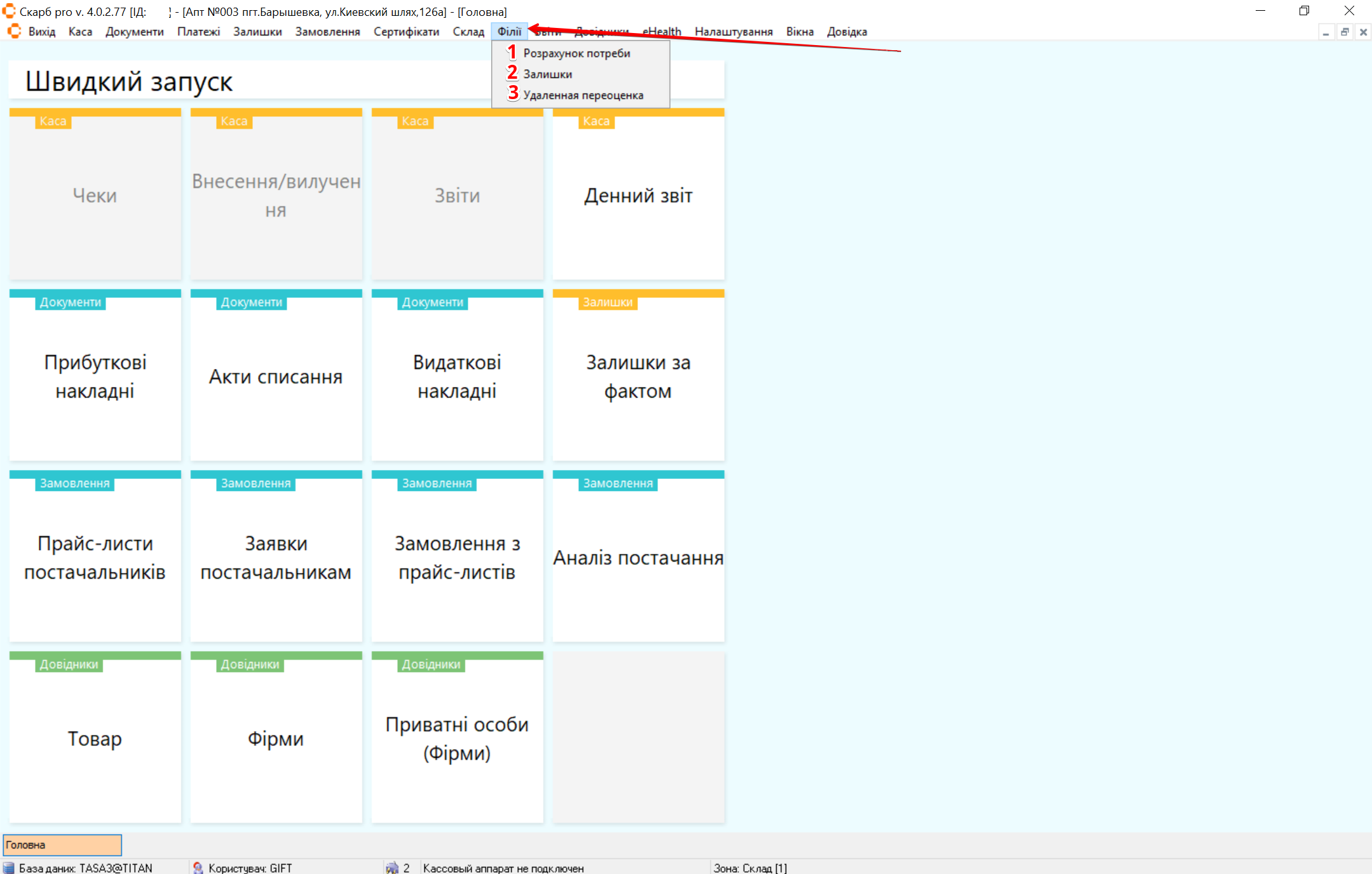Open Аналіз постачання tile
The width and height of the screenshot is (1372, 874).
pyautogui.click(x=638, y=558)
